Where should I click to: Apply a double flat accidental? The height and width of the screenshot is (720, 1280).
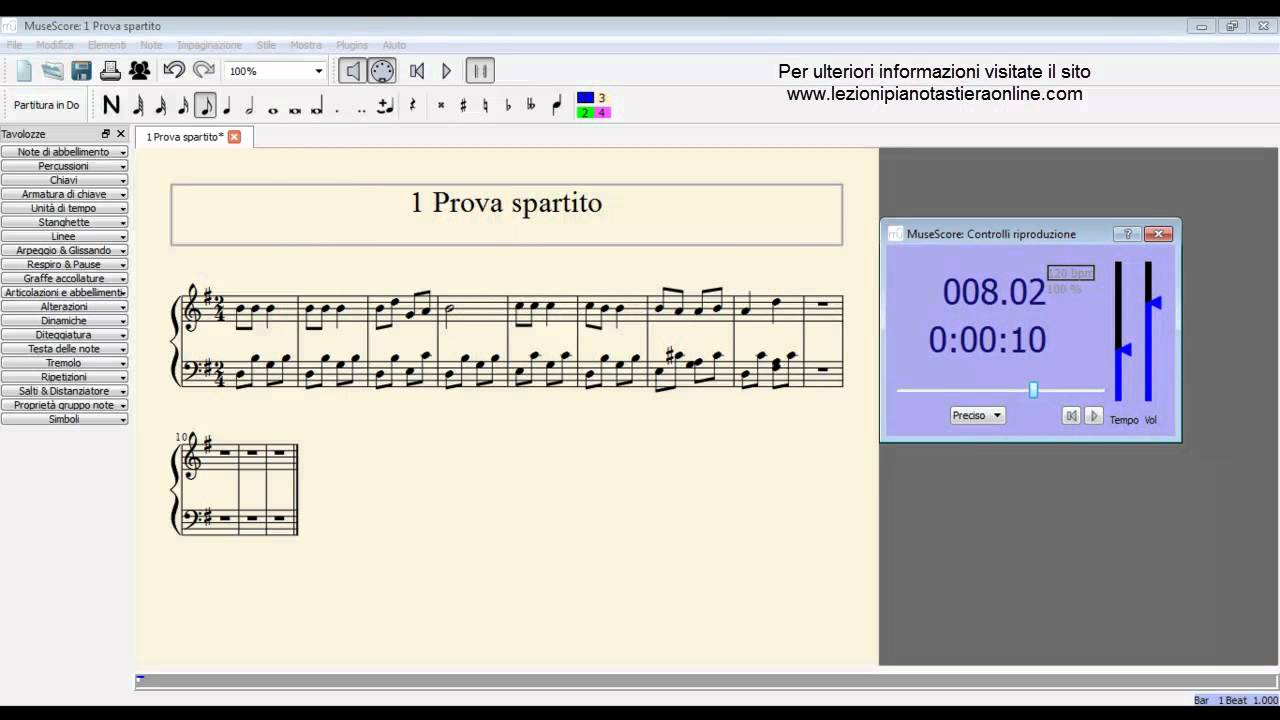click(530, 105)
